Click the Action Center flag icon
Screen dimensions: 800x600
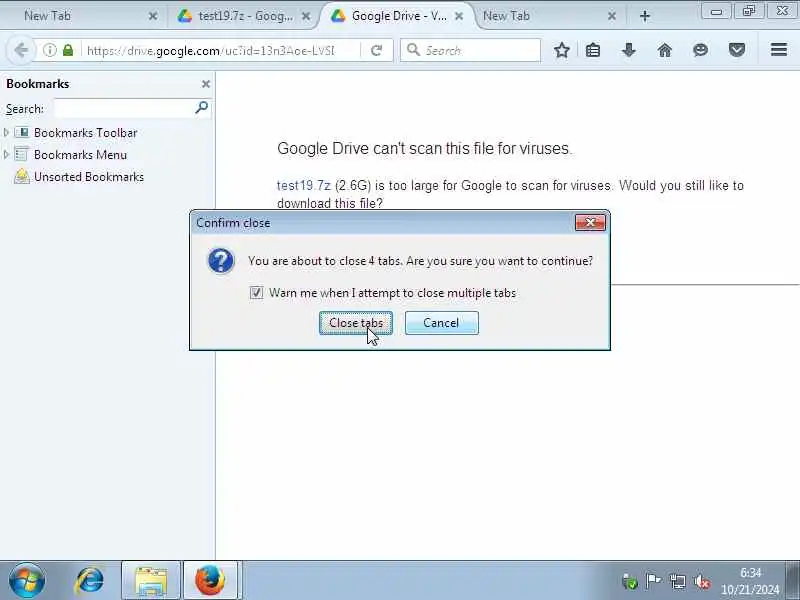click(653, 581)
